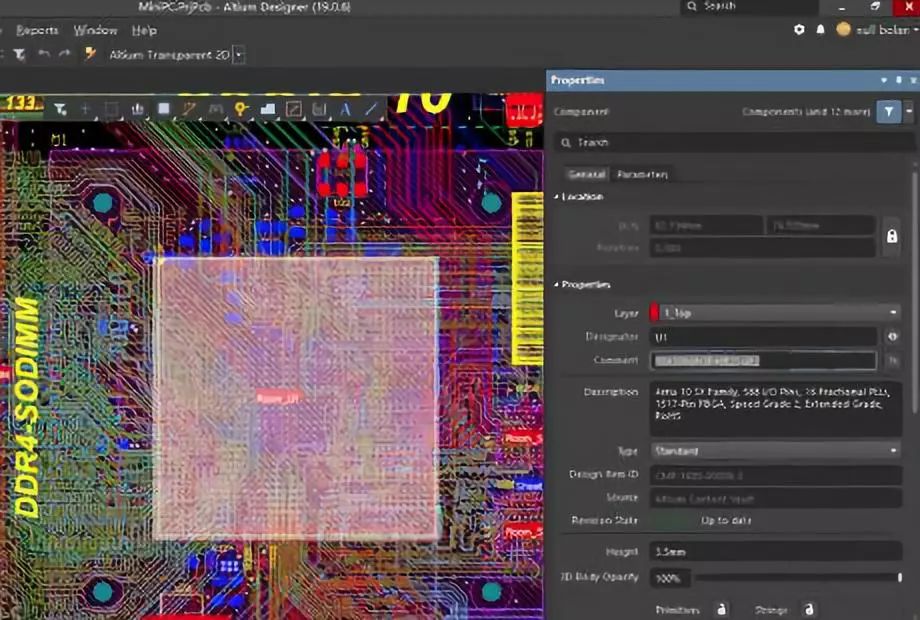The height and width of the screenshot is (620, 920).
Task: Select the rectangle selection tool in the PCB toolbar
Action: point(111,109)
